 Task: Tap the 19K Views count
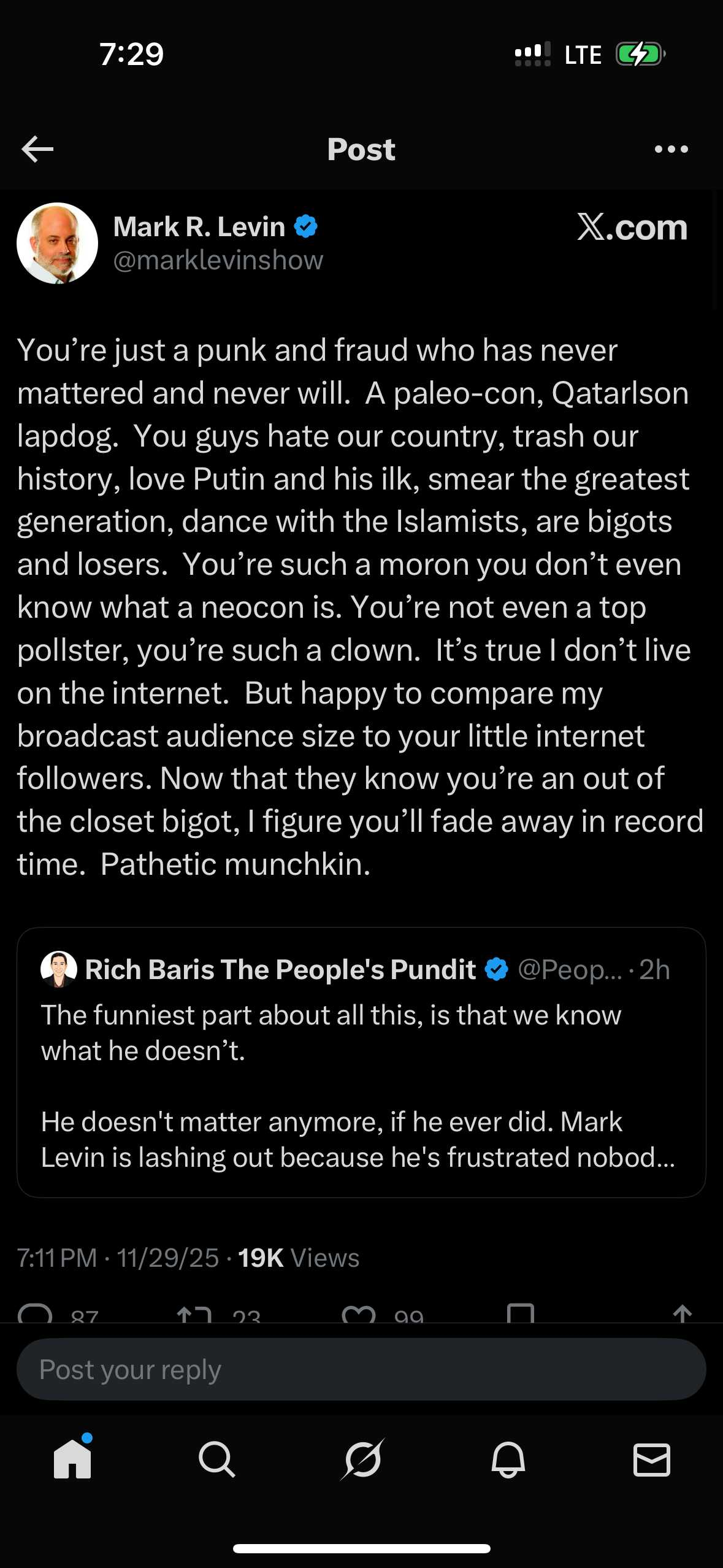pyautogui.click(x=298, y=1258)
